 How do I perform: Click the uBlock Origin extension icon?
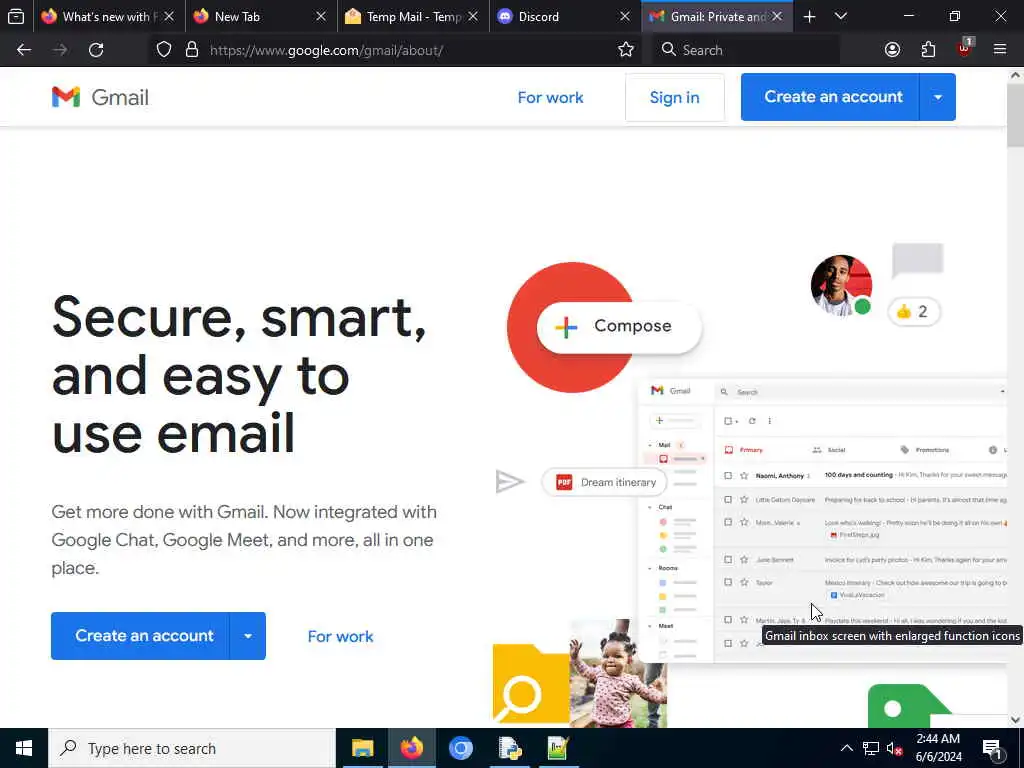(x=965, y=48)
